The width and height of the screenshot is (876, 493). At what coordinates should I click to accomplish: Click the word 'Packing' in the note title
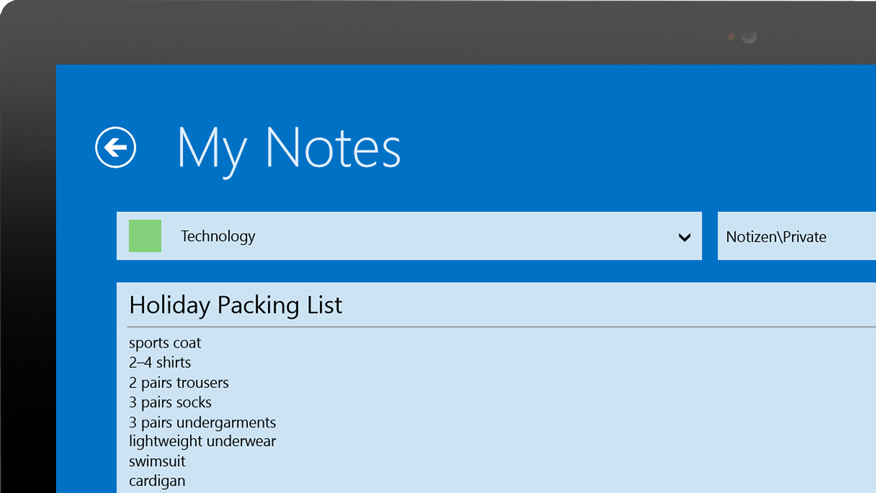252,306
